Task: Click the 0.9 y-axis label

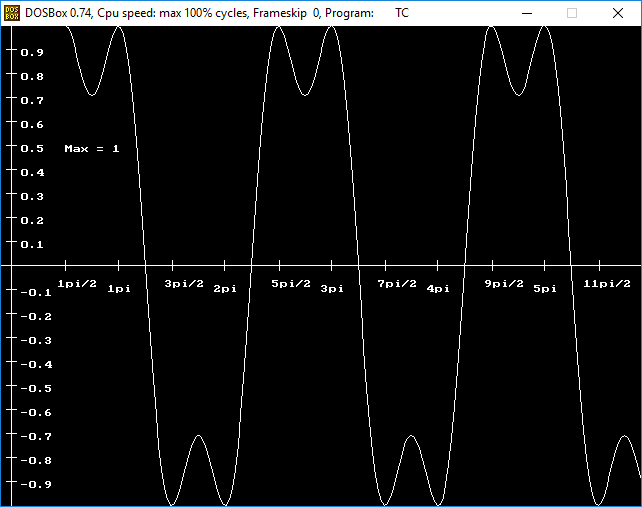Action: point(32,52)
